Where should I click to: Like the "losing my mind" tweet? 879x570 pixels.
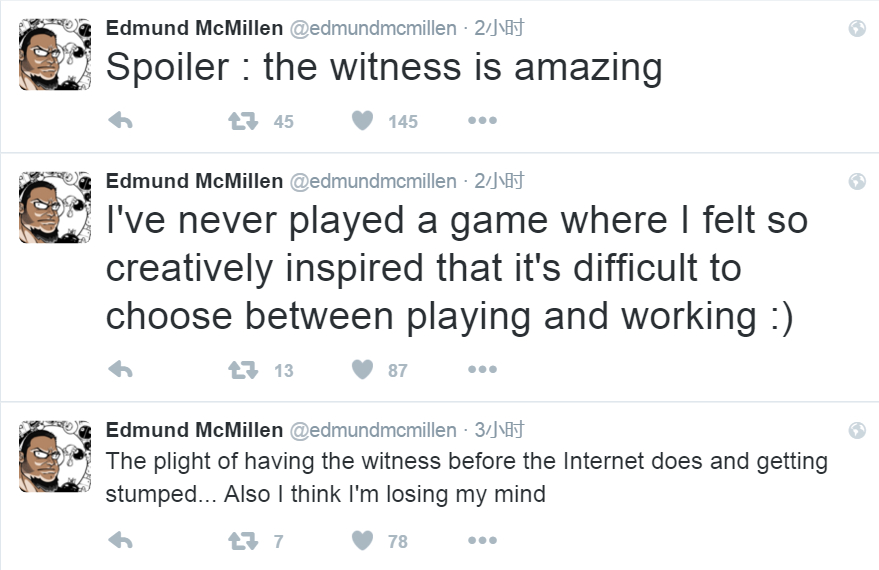click(x=363, y=541)
